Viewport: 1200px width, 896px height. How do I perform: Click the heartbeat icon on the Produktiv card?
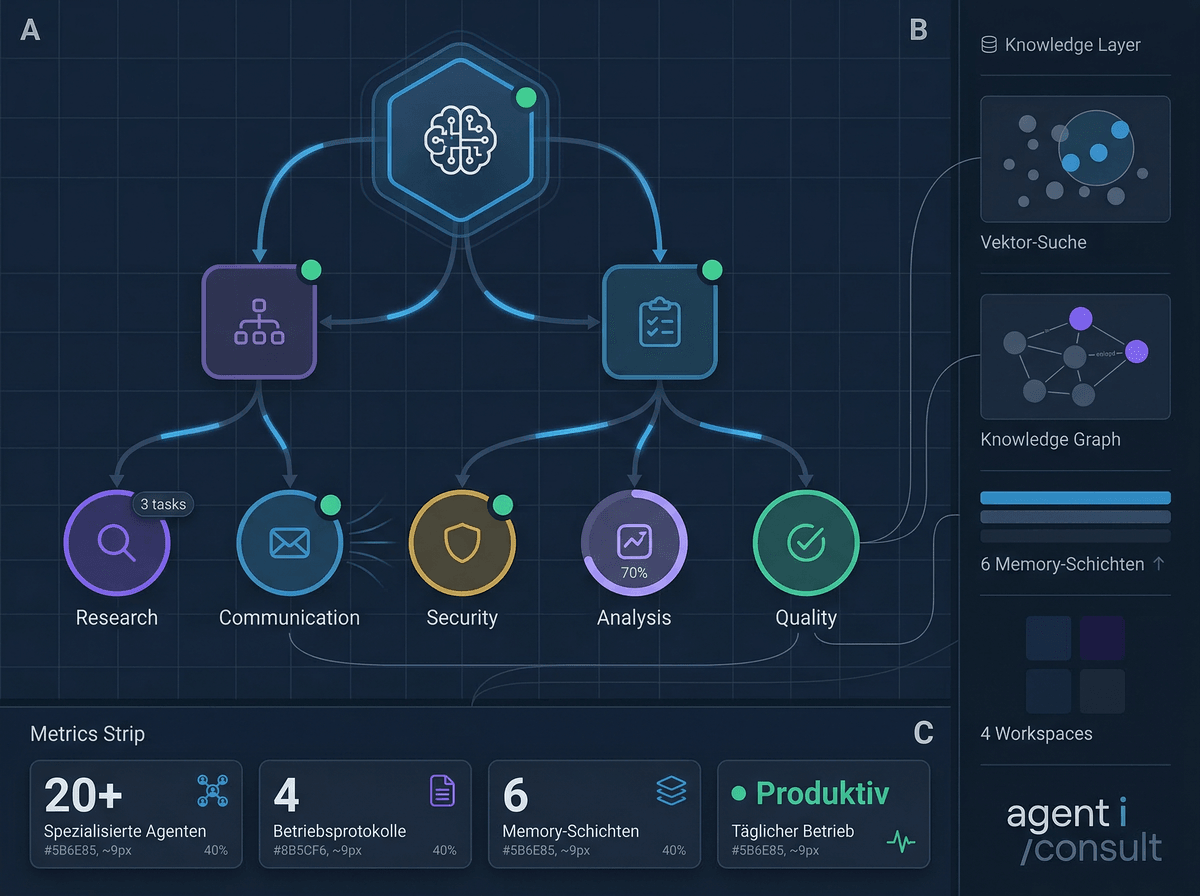click(901, 843)
